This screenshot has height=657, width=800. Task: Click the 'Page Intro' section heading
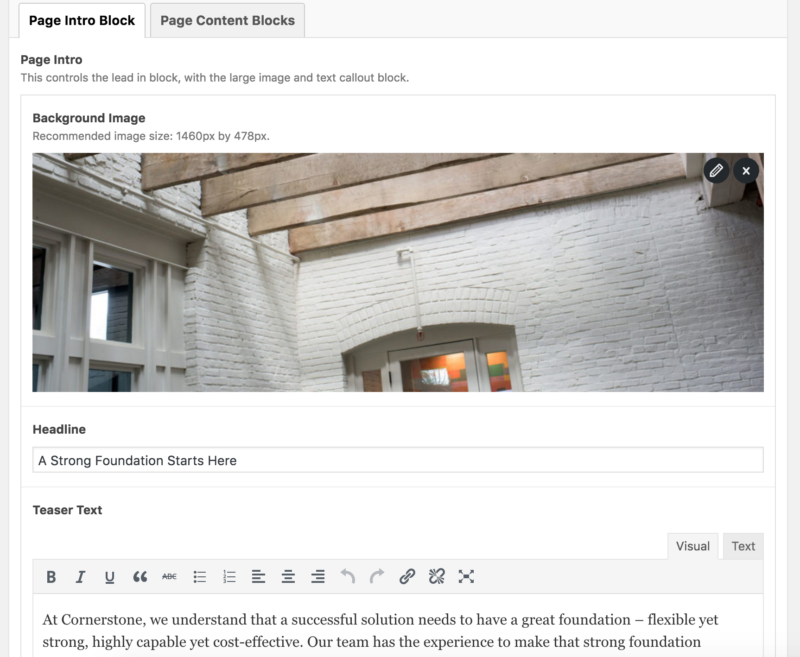(52, 60)
